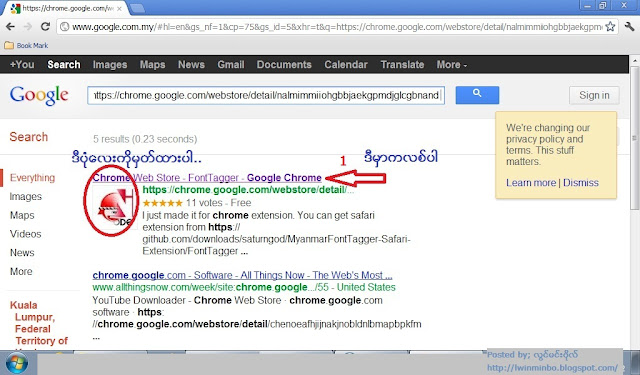The image size is (640, 375).
Task: Click Learn more in the privacy notice
Action: click(x=531, y=182)
